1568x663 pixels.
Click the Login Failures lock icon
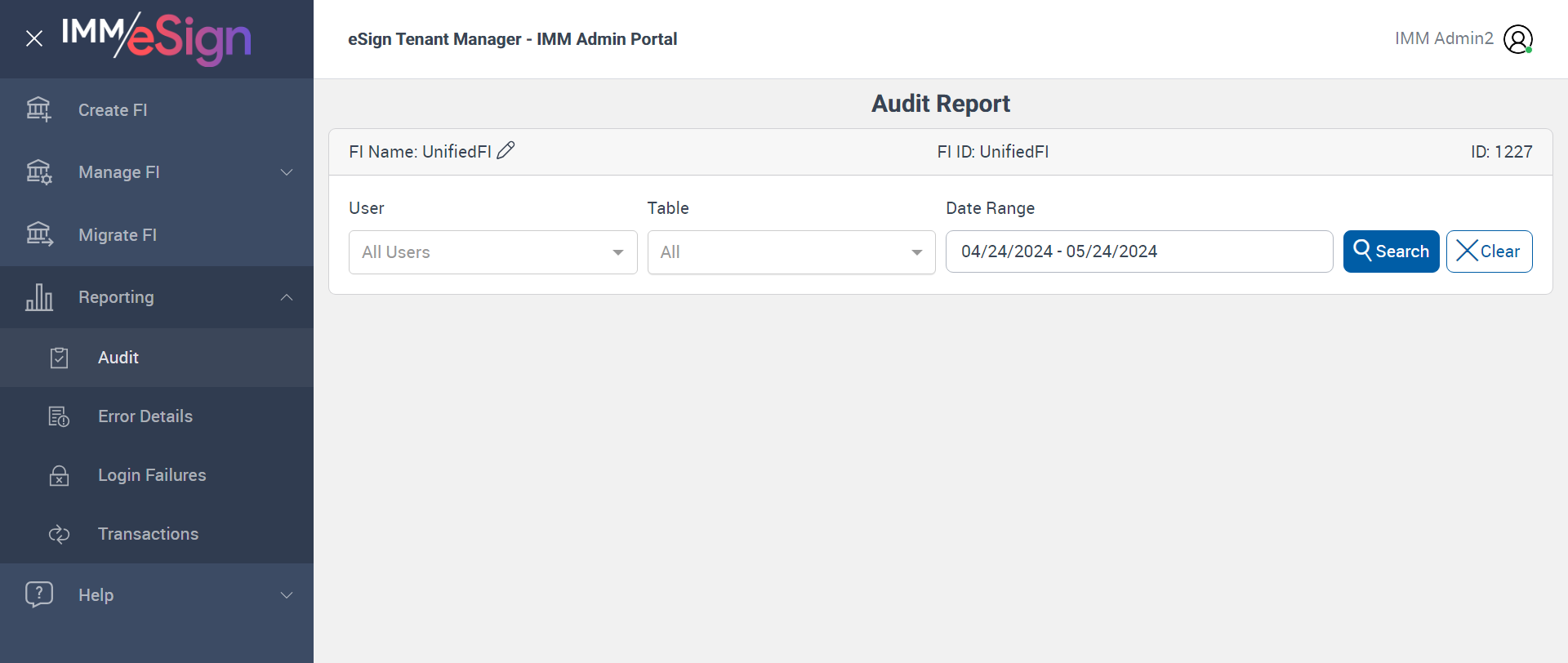click(59, 475)
